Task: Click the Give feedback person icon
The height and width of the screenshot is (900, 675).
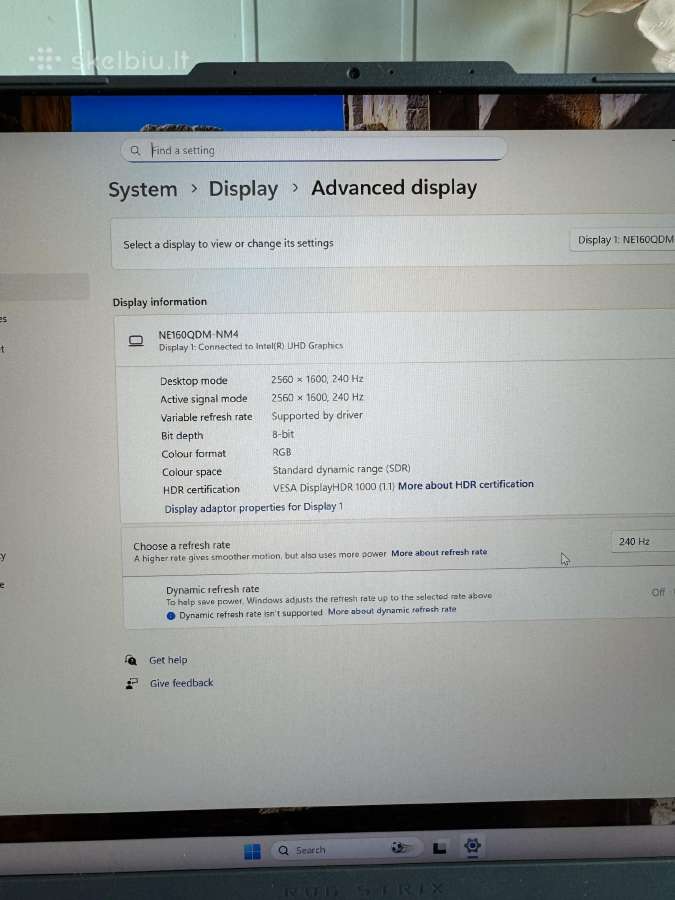Action: (131, 683)
